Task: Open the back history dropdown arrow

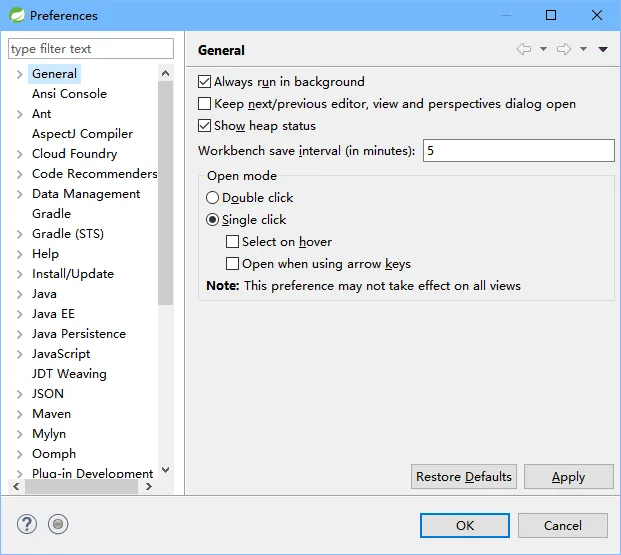Action: [x=543, y=50]
